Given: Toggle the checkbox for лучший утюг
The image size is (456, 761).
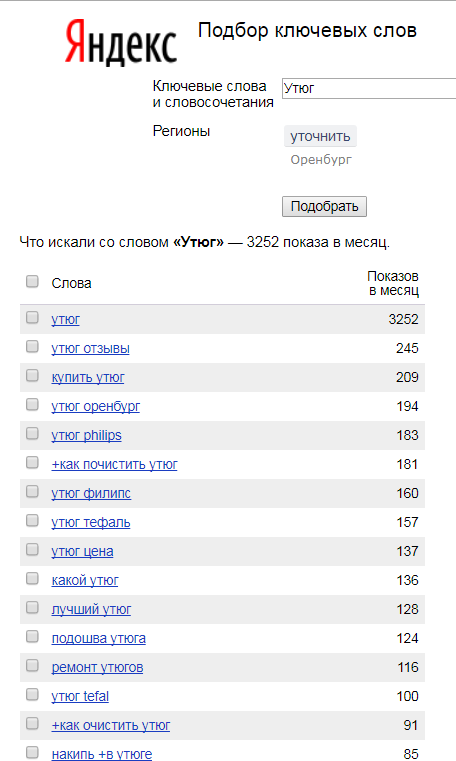Looking at the screenshot, I should pos(32,608).
